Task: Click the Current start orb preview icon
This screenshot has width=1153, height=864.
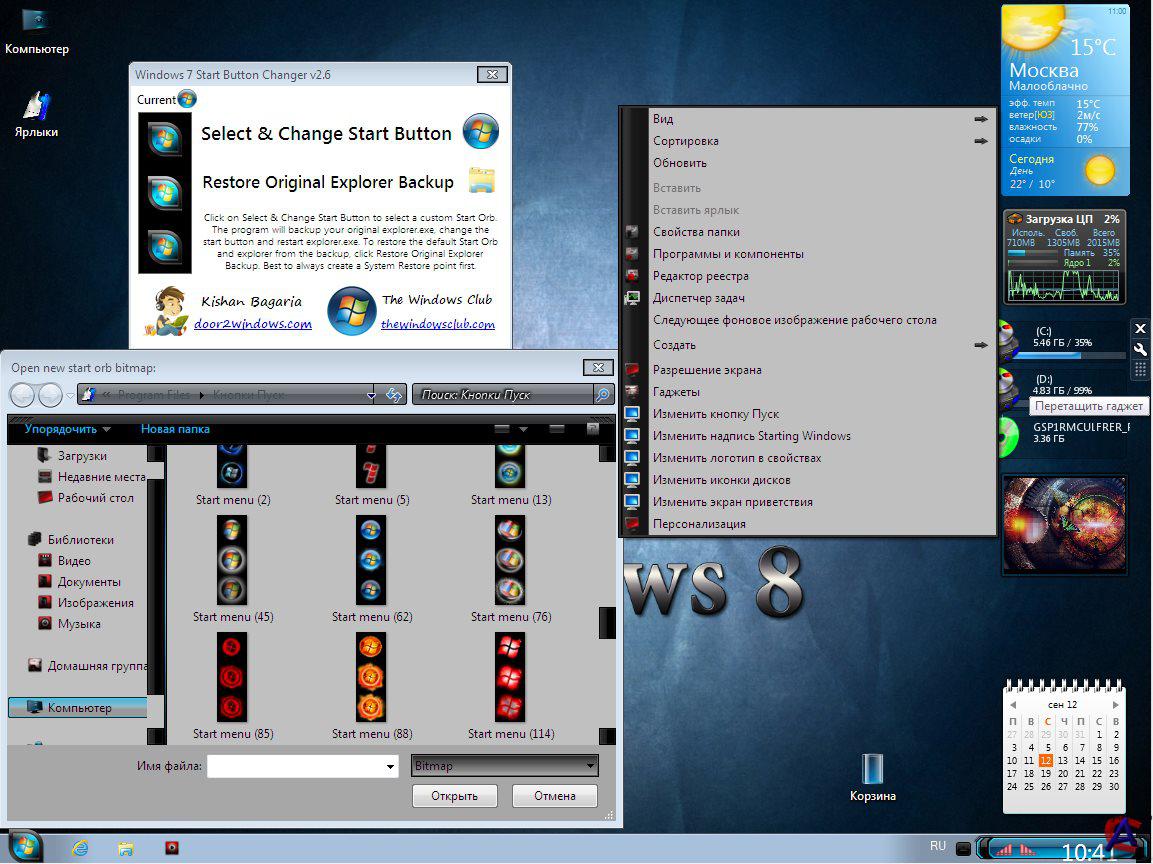Action: 187,99
